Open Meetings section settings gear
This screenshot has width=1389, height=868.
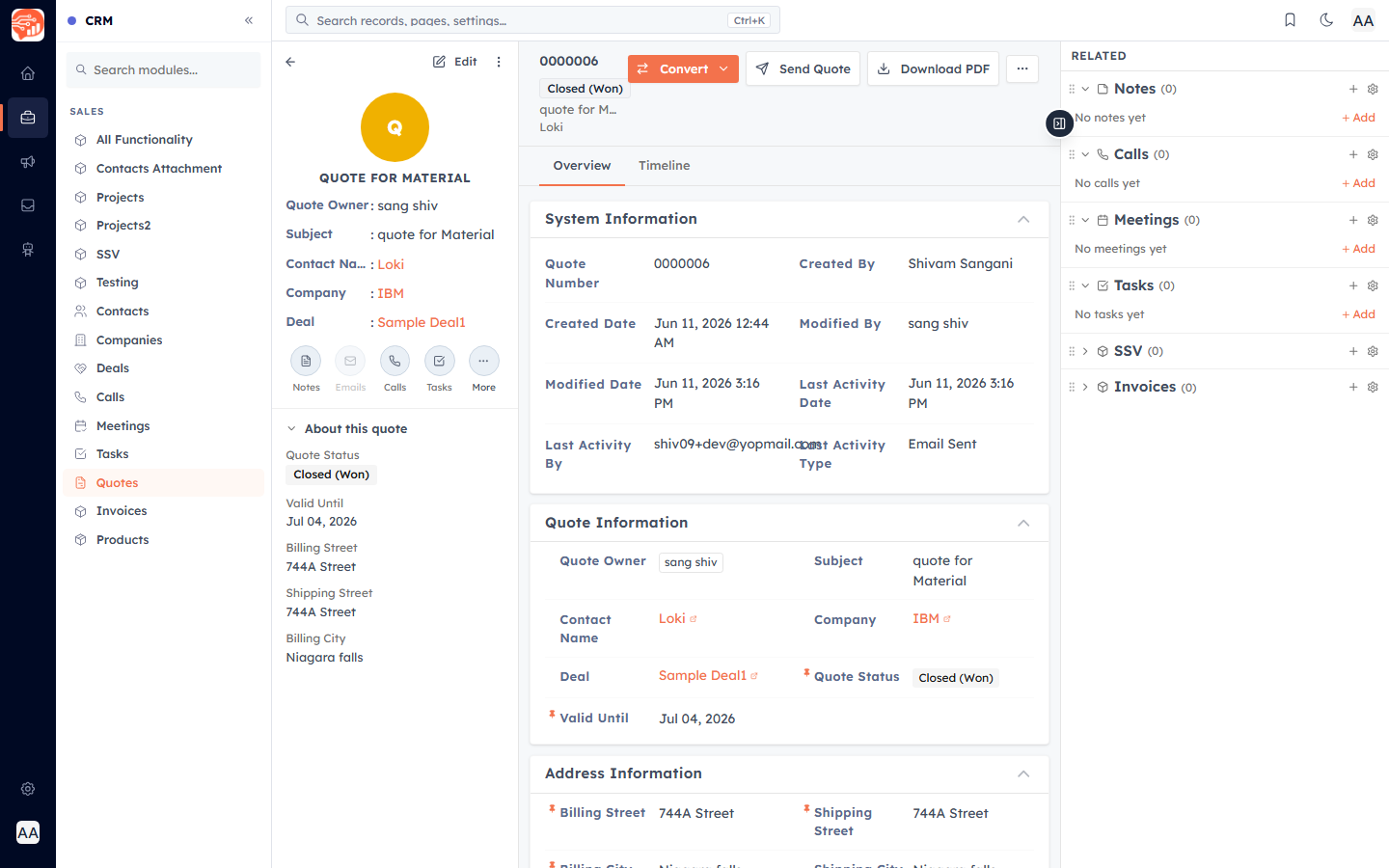click(1373, 220)
